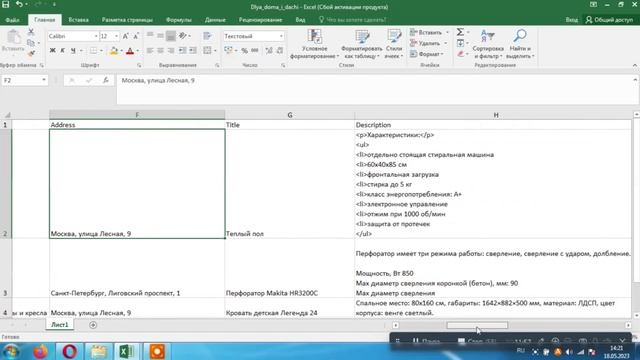Switch to Разметка страницы tab

127,20
